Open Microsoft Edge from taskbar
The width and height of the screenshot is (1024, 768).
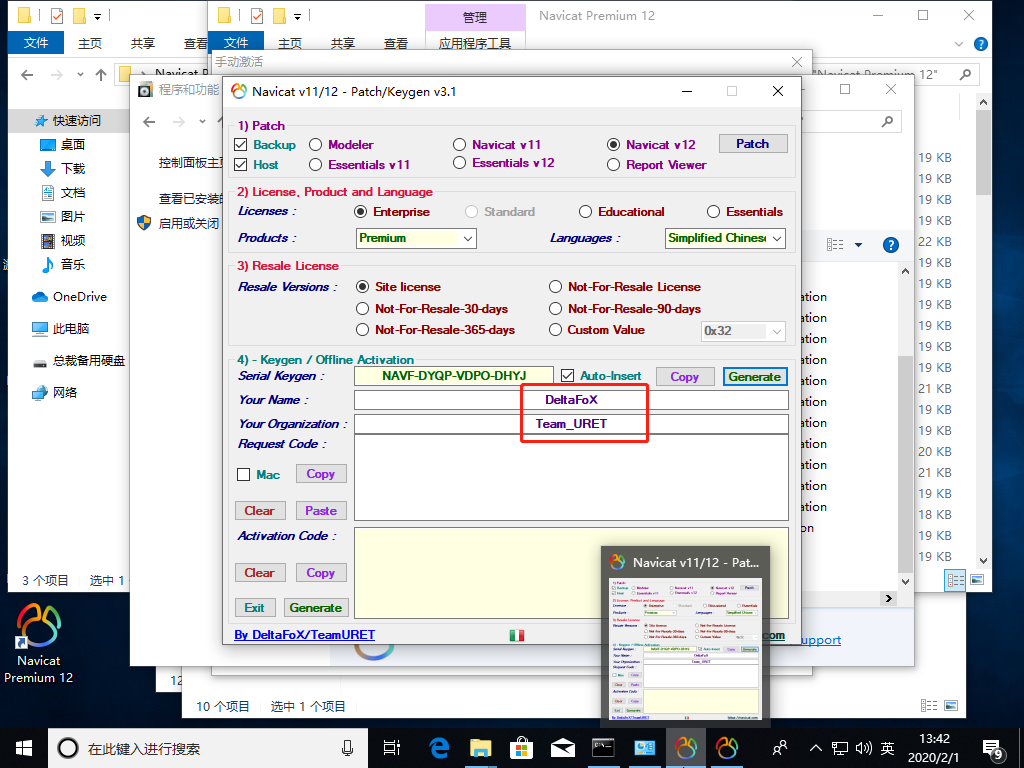click(439, 748)
